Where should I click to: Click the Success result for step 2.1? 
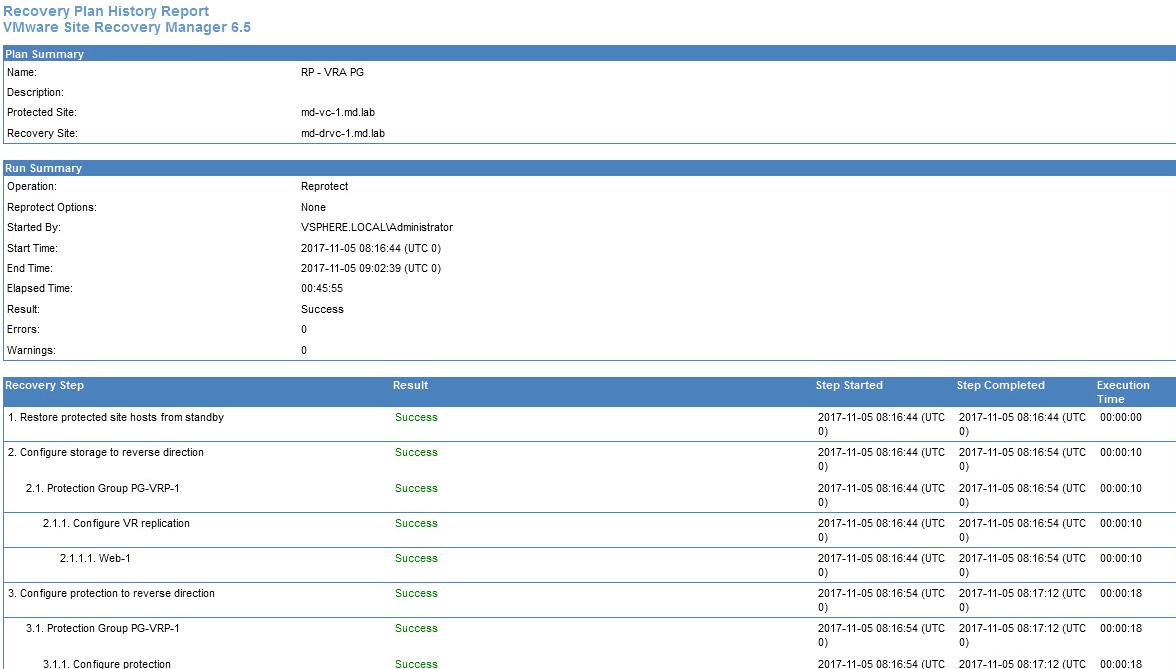point(416,489)
